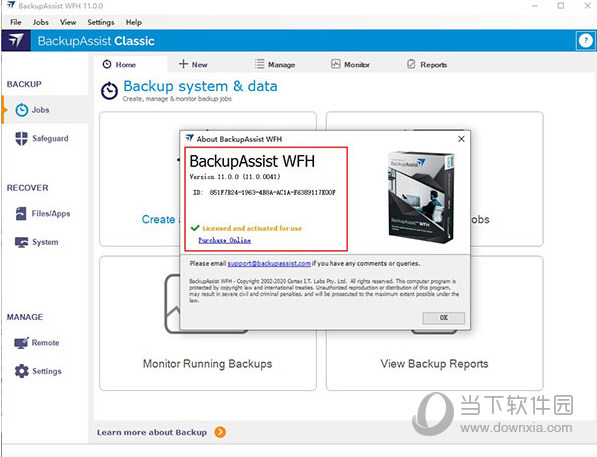Click the BackupAssist product box image

tap(421, 197)
